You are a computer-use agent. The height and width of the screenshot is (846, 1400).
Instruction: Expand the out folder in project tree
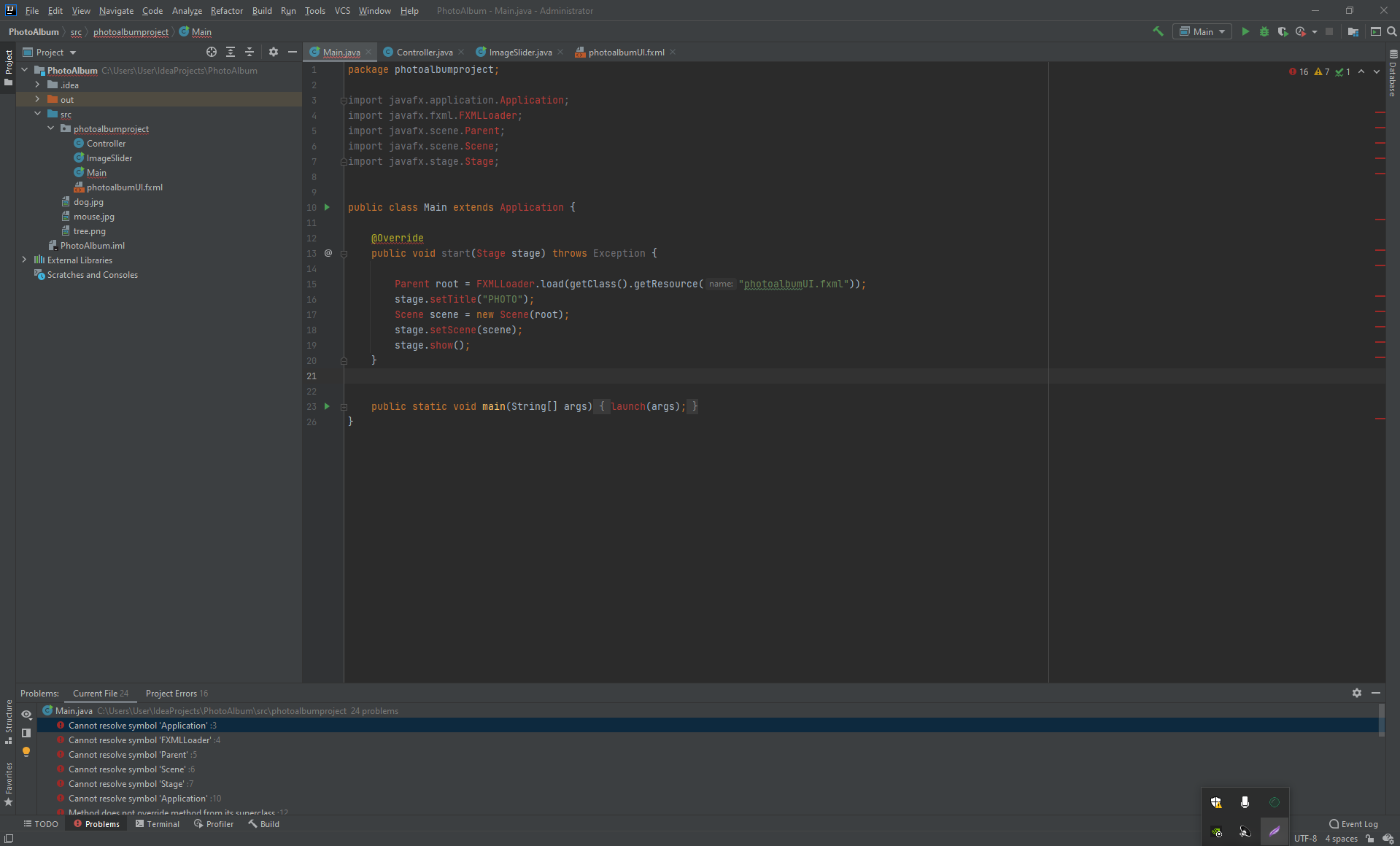[37, 99]
